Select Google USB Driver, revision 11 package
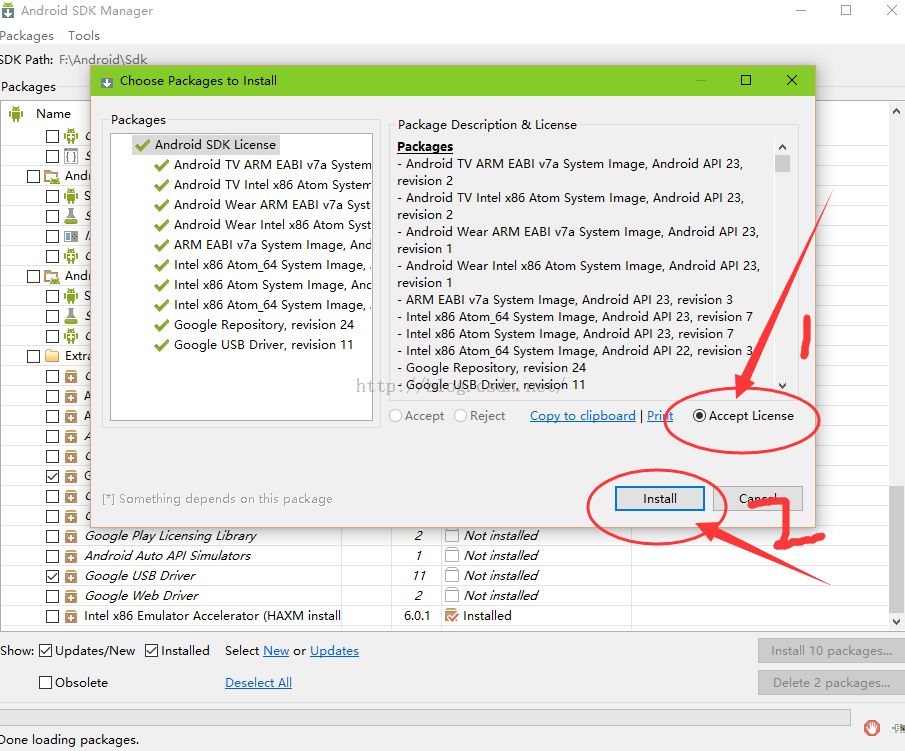 (x=263, y=345)
